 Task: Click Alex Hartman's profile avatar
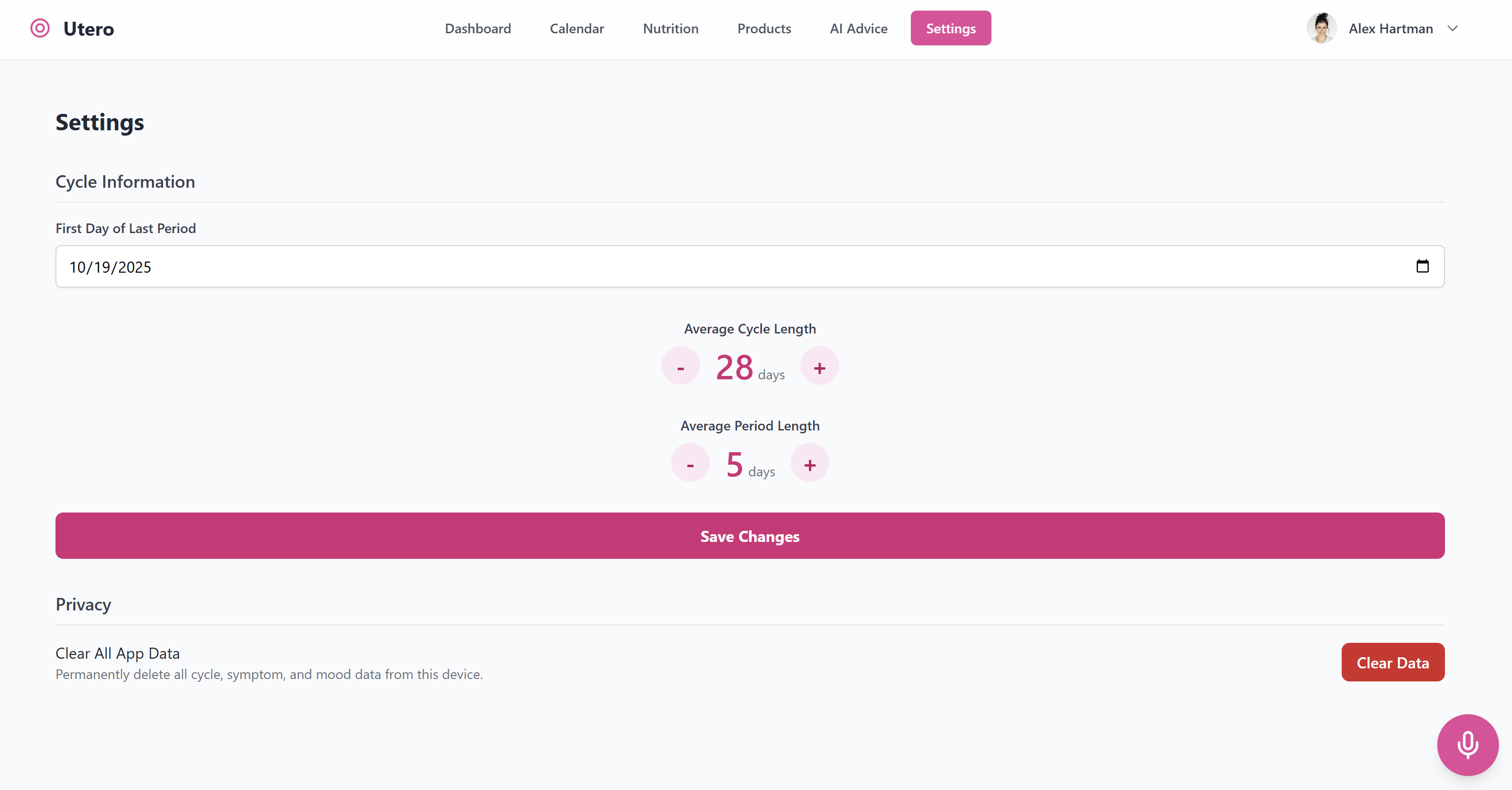[x=1321, y=28]
